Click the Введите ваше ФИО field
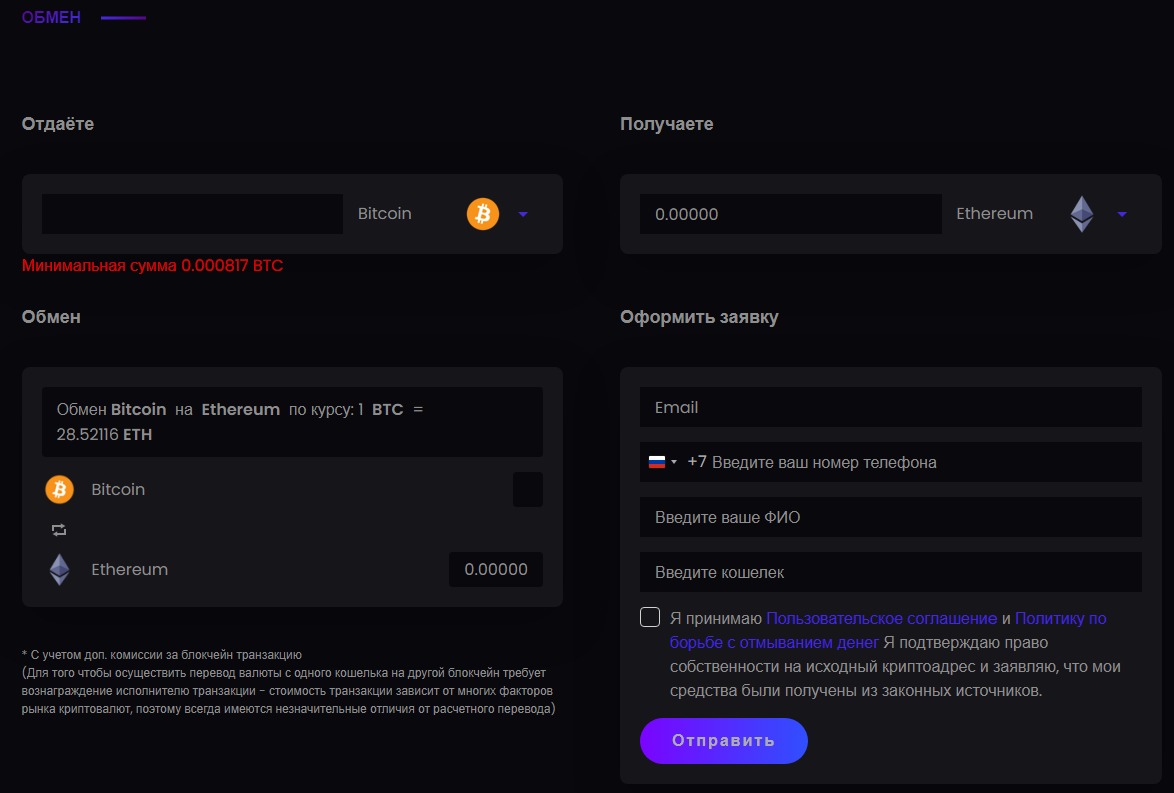Screen dimensions: 1174x793 [x=890, y=518]
